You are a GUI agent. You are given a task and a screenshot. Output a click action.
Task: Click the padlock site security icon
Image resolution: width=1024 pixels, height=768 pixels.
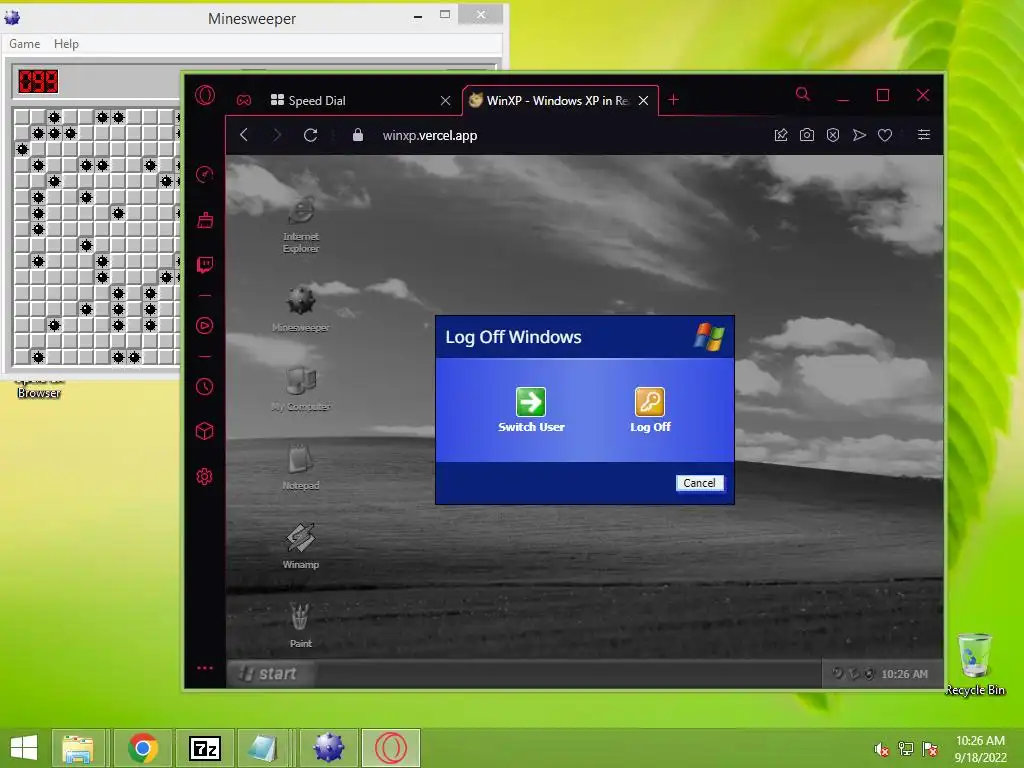358,135
